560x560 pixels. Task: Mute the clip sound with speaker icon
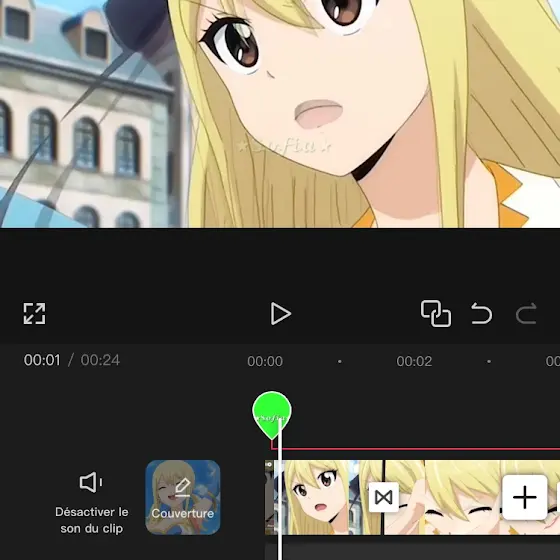[x=91, y=482]
